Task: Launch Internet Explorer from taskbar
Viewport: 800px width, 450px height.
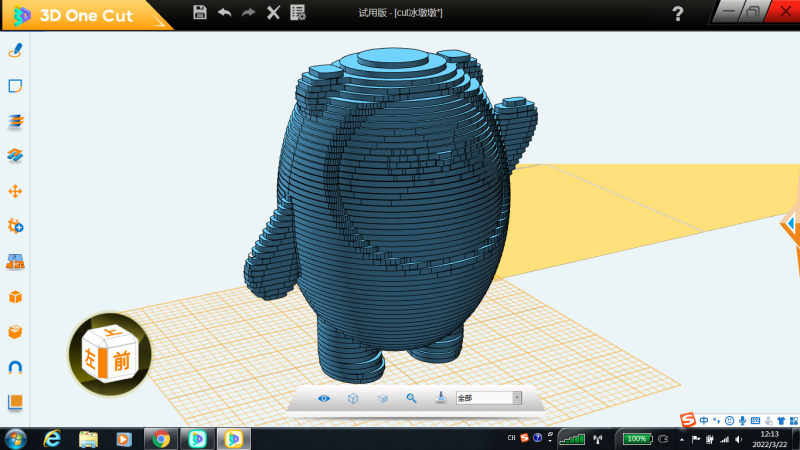Action: click(x=52, y=439)
